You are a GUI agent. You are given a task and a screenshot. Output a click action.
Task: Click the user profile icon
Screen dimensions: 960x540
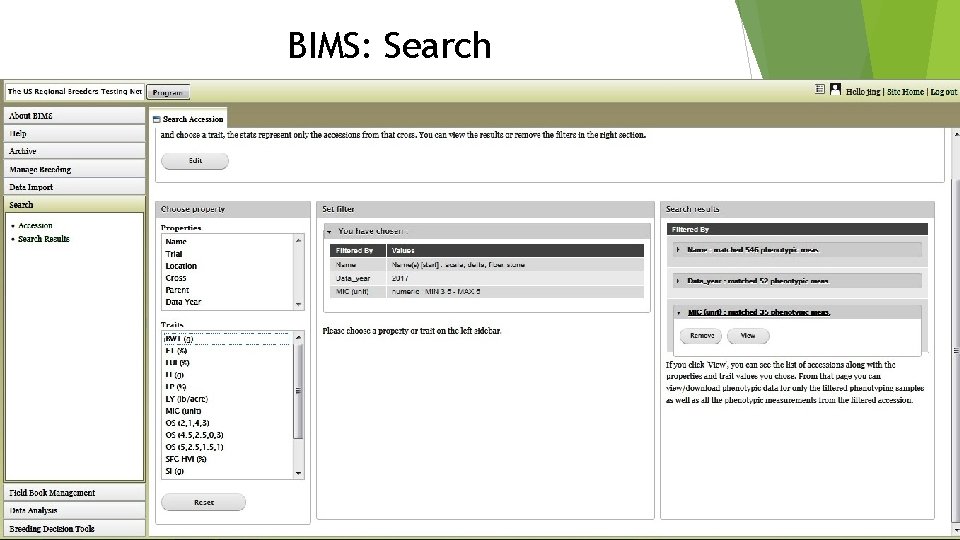835,89
